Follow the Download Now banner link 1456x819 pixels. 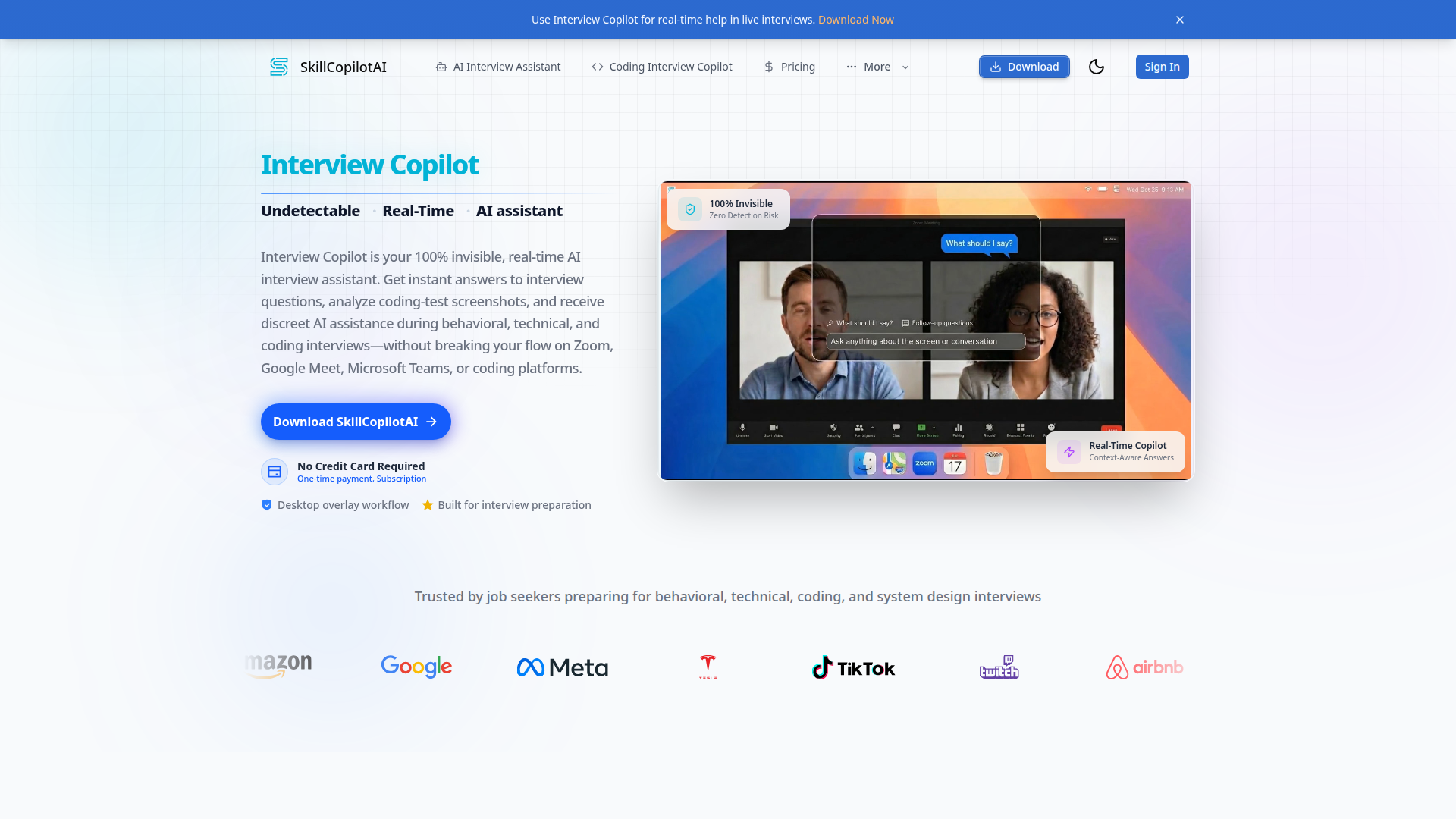(856, 20)
